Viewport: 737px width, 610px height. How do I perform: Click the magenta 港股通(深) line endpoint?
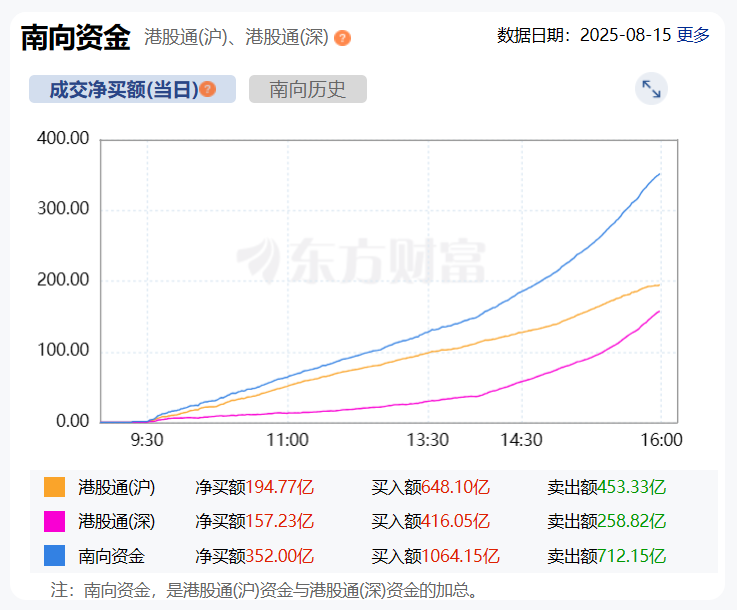pyautogui.click(x=659, y=312)
